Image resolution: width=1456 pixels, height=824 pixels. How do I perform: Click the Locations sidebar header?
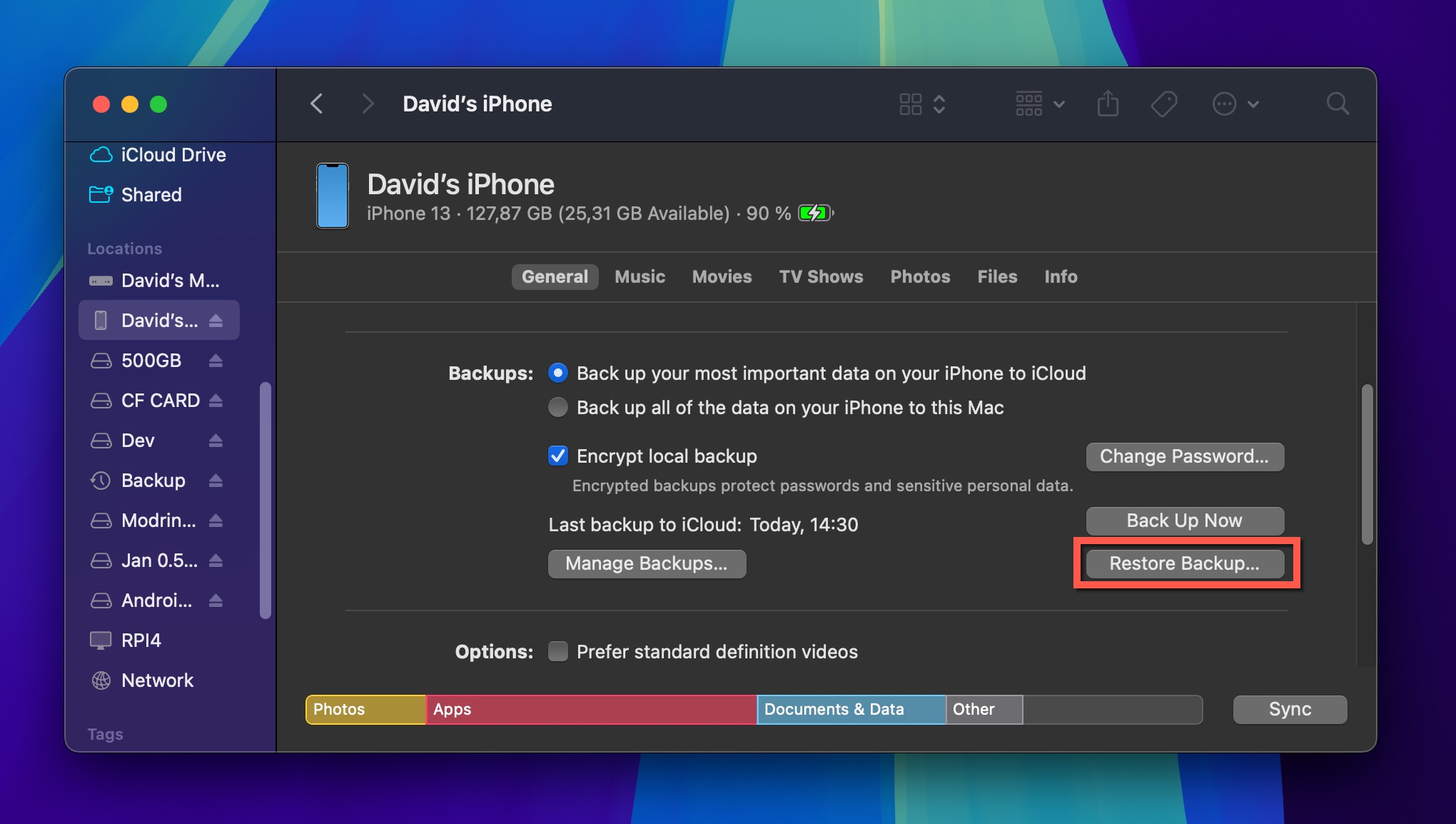pos(124,248)
